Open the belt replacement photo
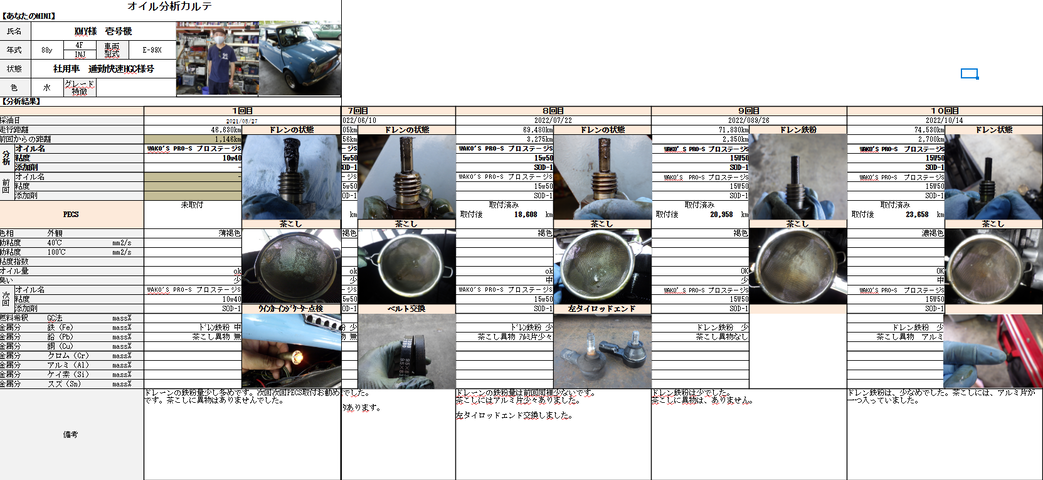Screen dimensions: 1043x480 click(x=406, y=350)
